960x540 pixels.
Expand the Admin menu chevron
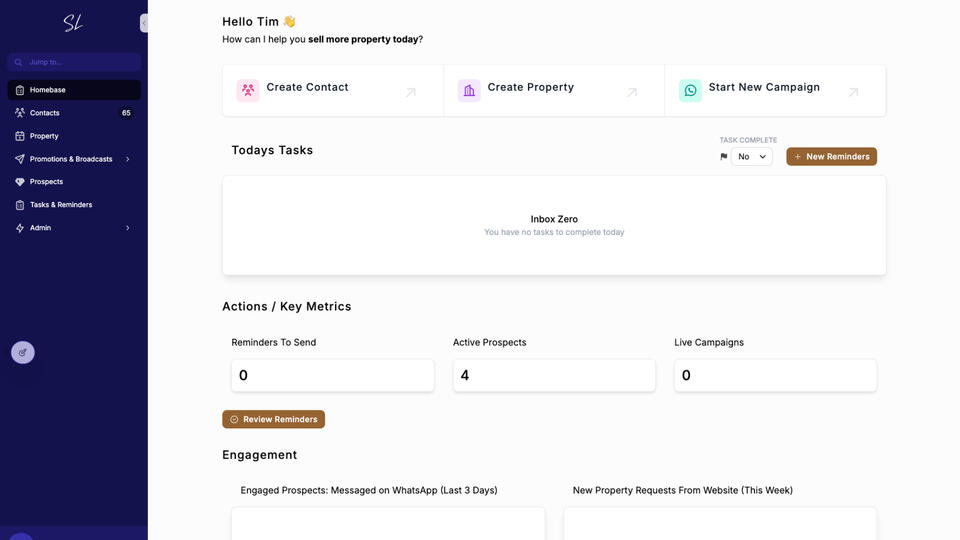(x=127, y=228)
